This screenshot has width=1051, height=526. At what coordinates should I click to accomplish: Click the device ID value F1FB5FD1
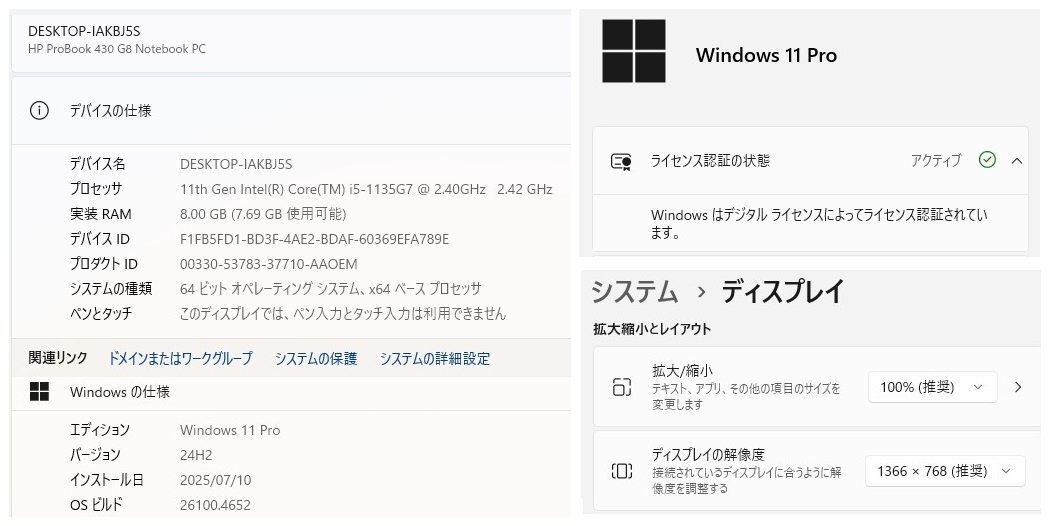314,239
